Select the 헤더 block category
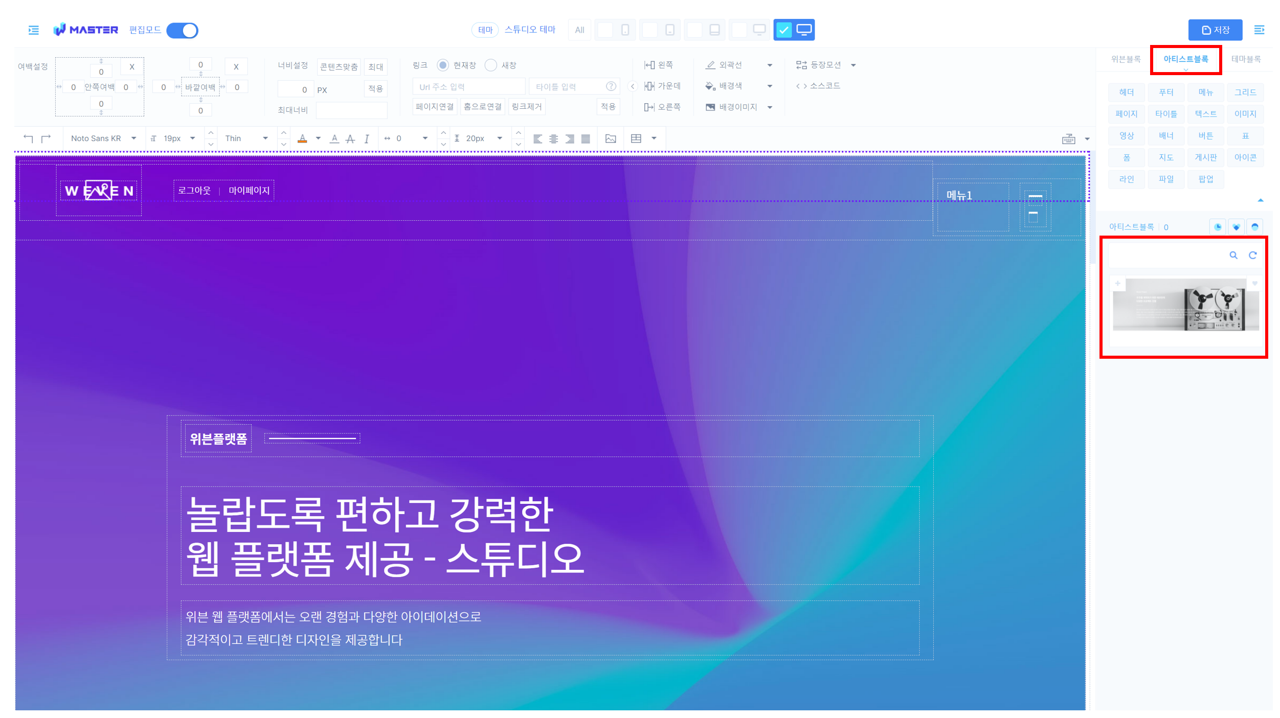The height and width of the screenshot is (718, 1280). point(1127,92)
